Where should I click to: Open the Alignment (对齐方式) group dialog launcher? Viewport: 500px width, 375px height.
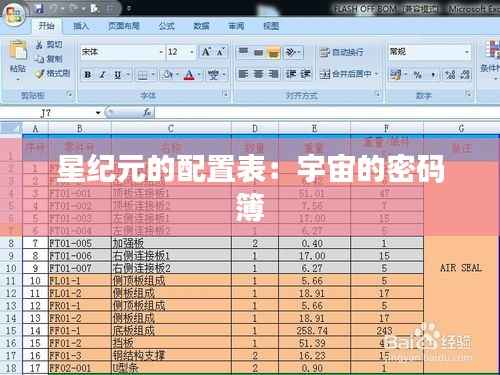(378, 94)
